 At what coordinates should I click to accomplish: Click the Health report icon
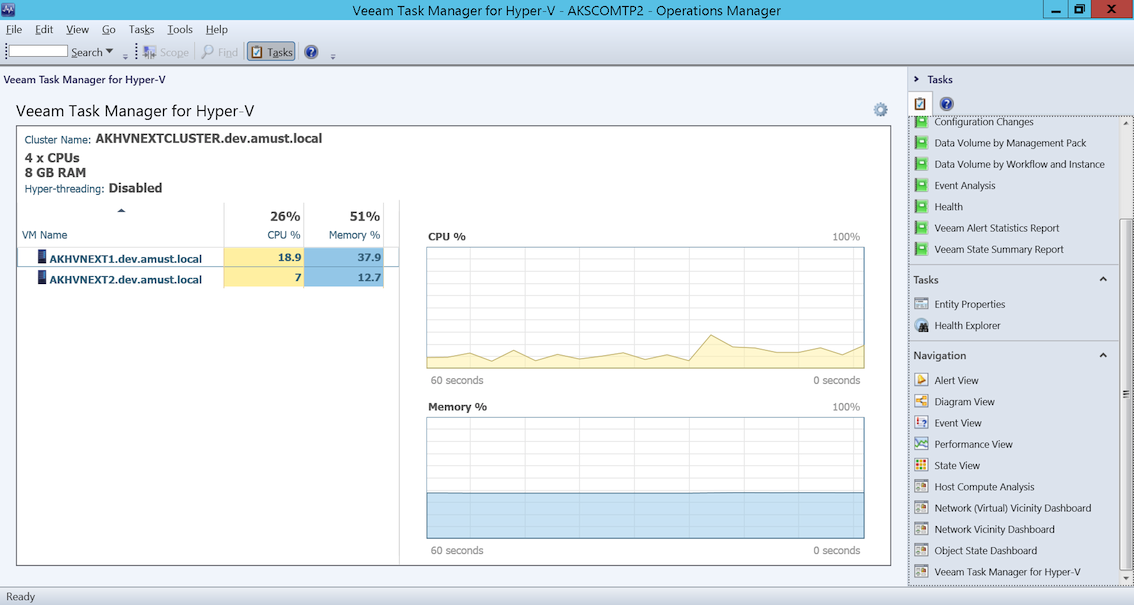tap(921, 207)
